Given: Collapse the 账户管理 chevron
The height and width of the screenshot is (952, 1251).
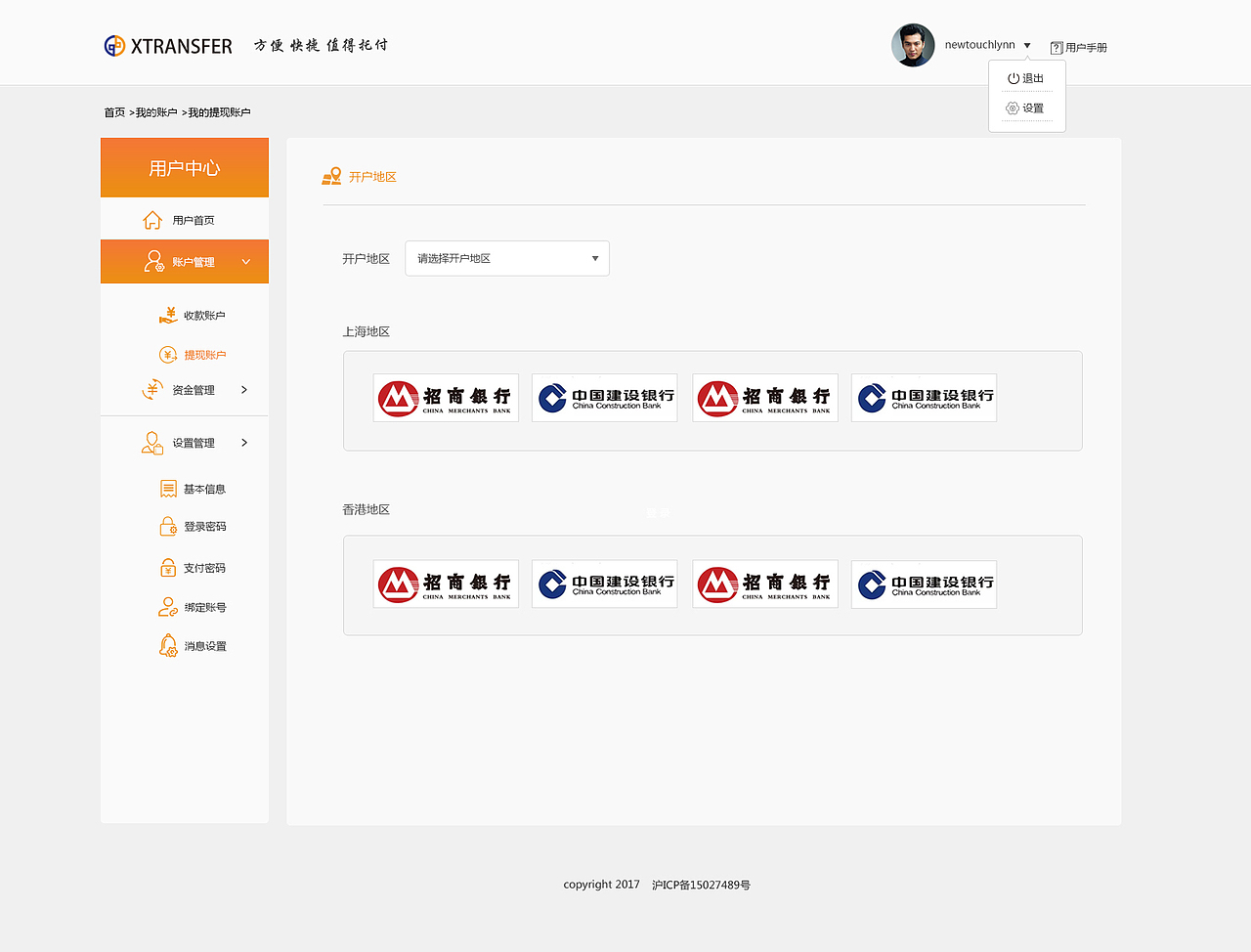Looking at the screenshot, I should click(x=246, y=262).
